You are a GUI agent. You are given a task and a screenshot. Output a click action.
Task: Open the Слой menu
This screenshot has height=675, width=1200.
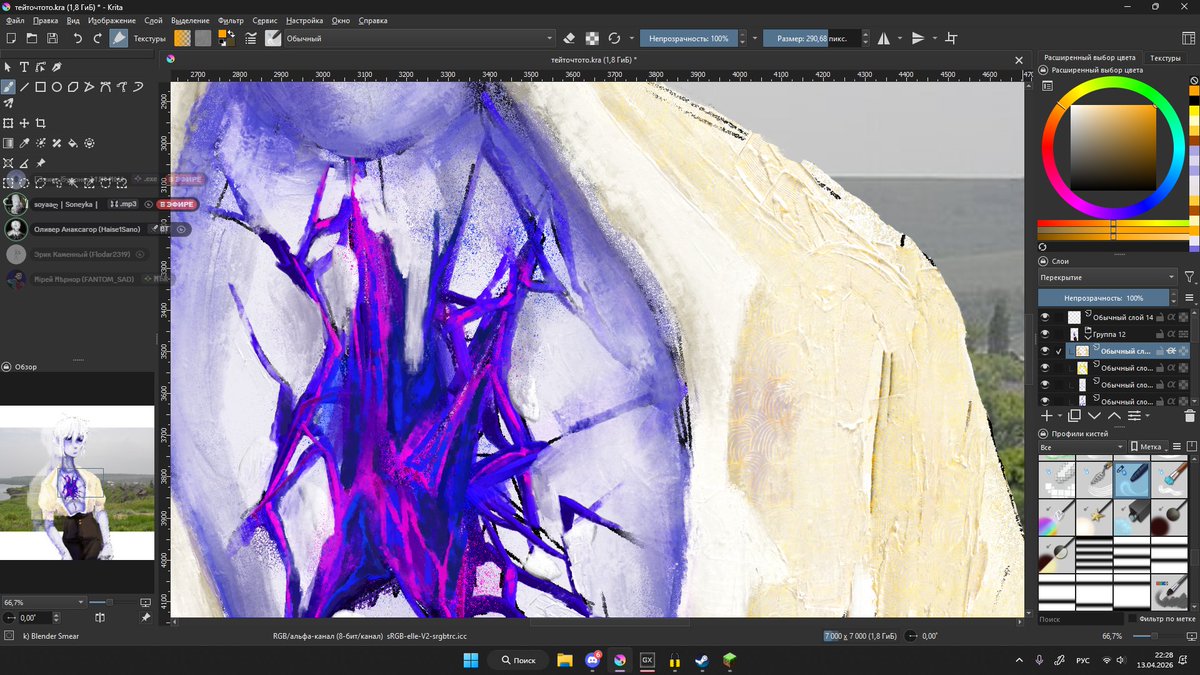[153, 20]
